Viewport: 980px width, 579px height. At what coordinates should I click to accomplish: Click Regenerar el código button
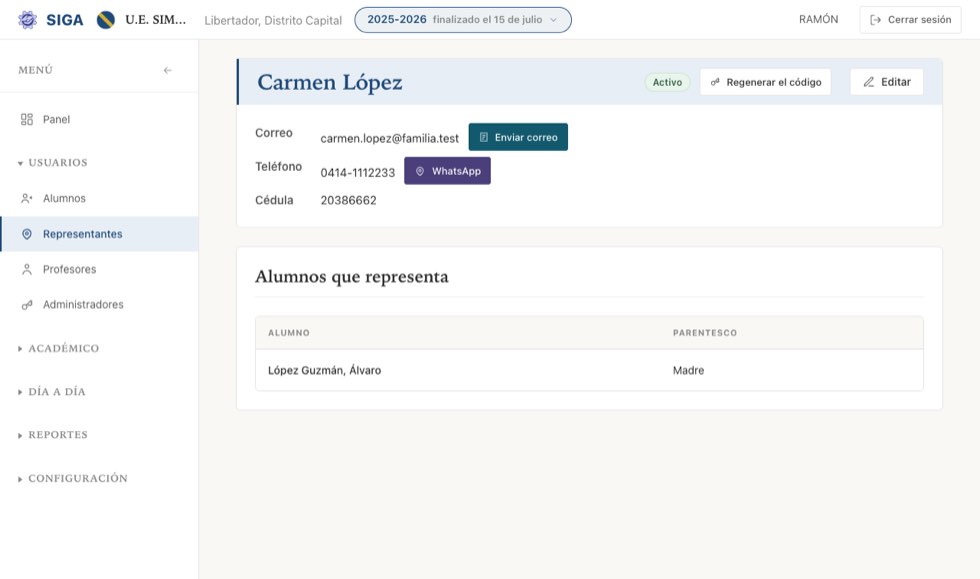(x=766, y=82)
